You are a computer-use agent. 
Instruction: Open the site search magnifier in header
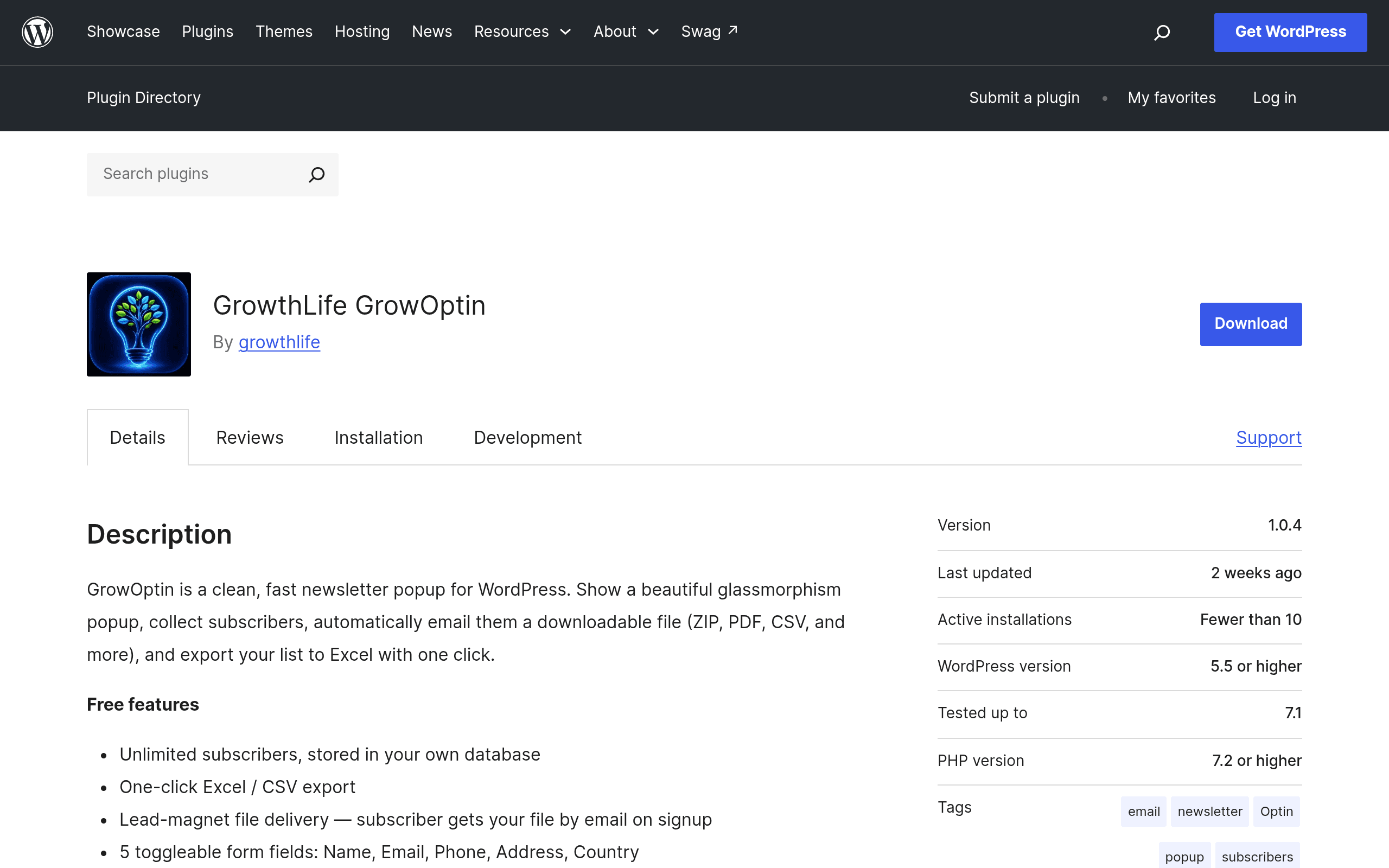pyautogui.click(x=1162, y=32)
